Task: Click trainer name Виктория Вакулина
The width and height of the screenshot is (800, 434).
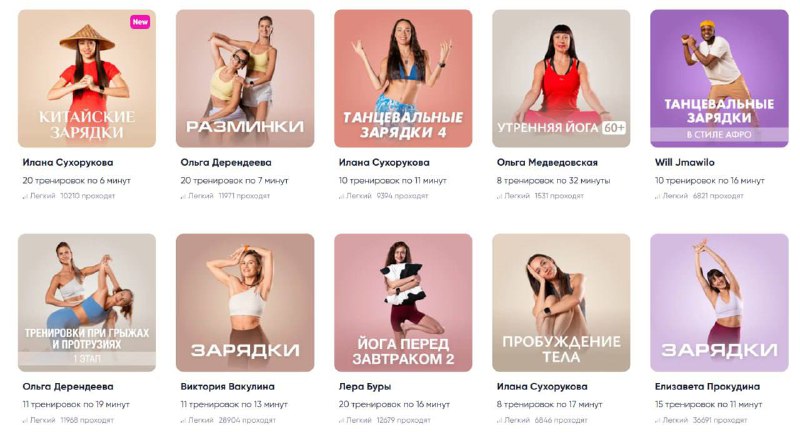Action: (x=228, y=387)
